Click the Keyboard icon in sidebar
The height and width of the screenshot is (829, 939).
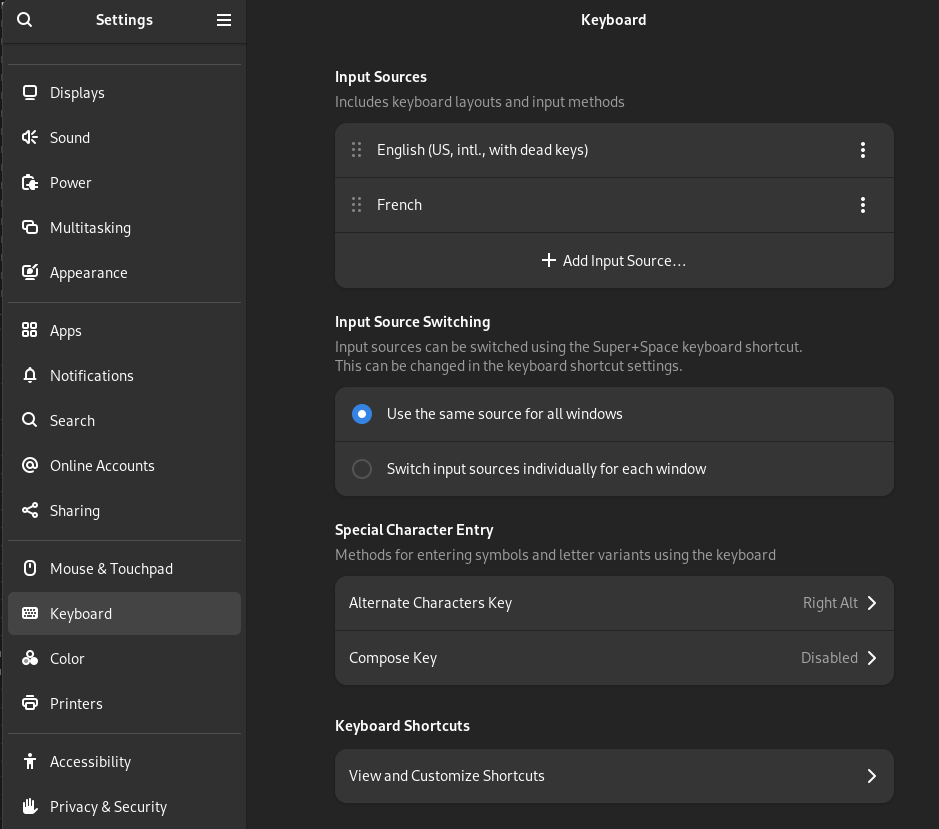[29, 613]
